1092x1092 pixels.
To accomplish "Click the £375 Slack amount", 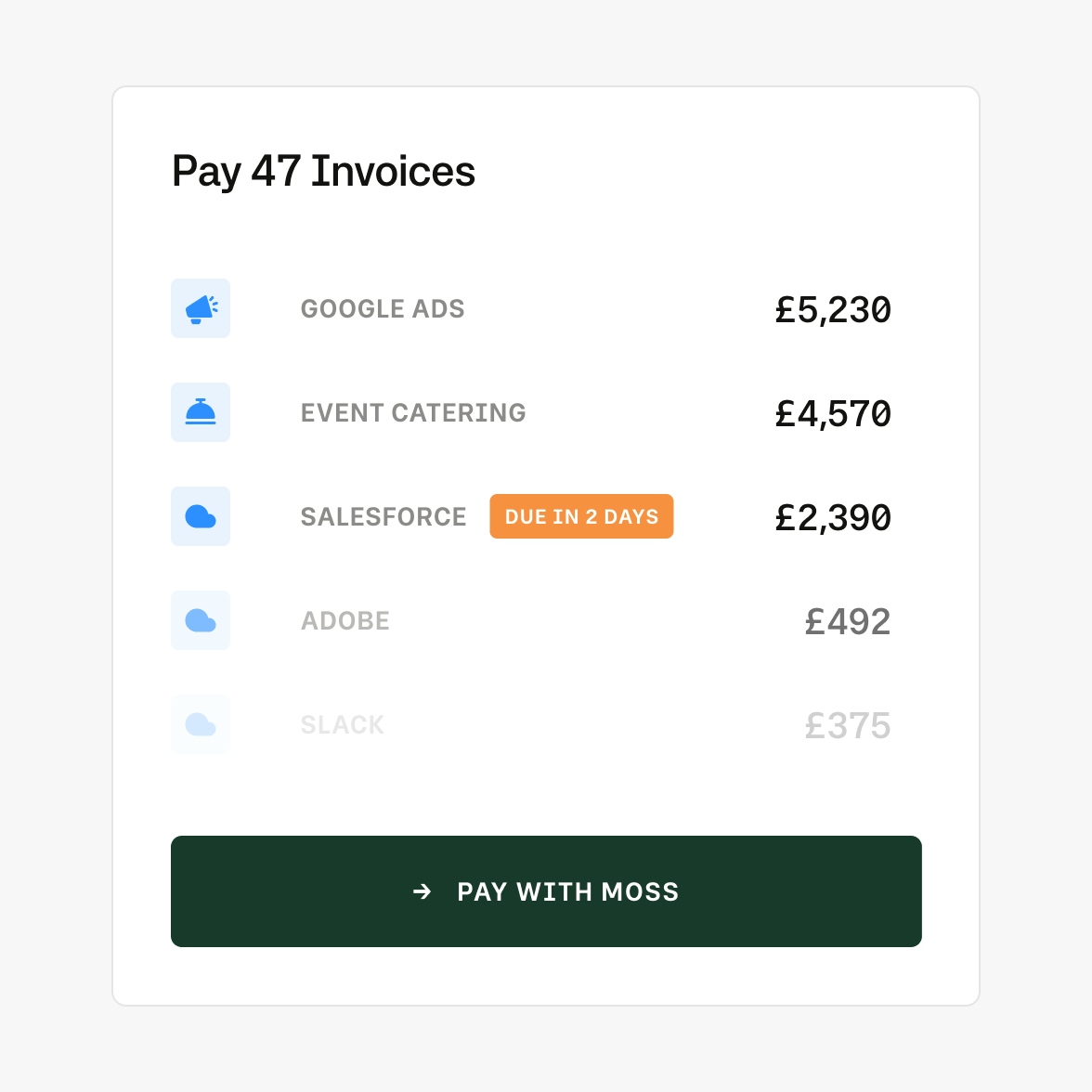I will pos(848,726).
